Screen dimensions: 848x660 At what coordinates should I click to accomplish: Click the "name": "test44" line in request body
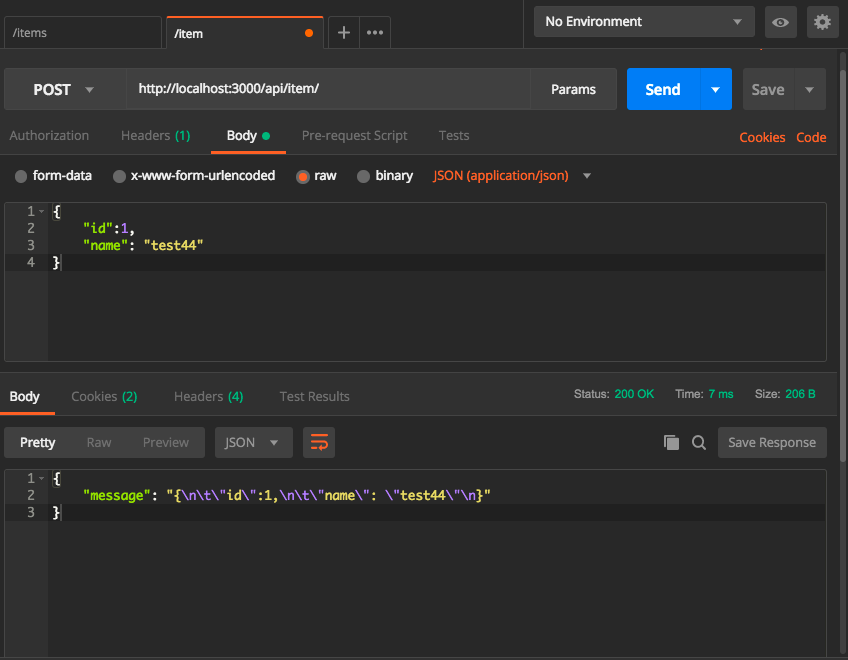[143, 246]
